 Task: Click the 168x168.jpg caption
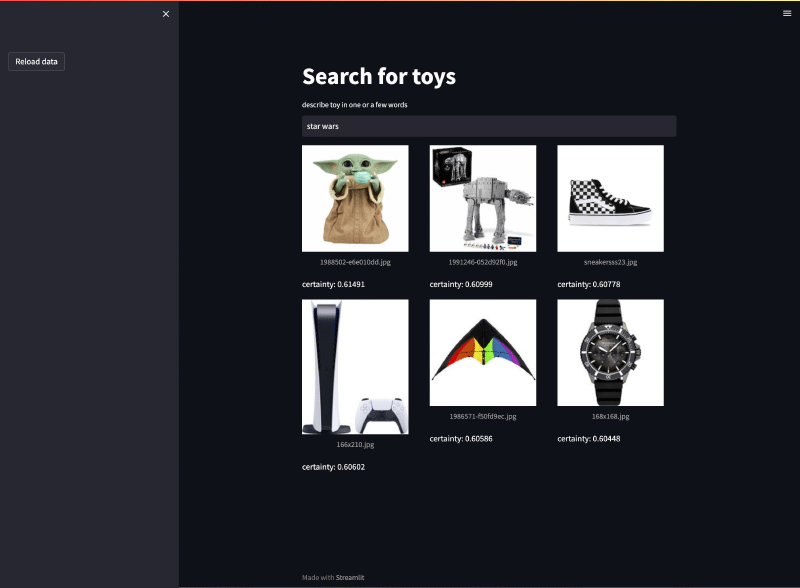tap(610, 416)
